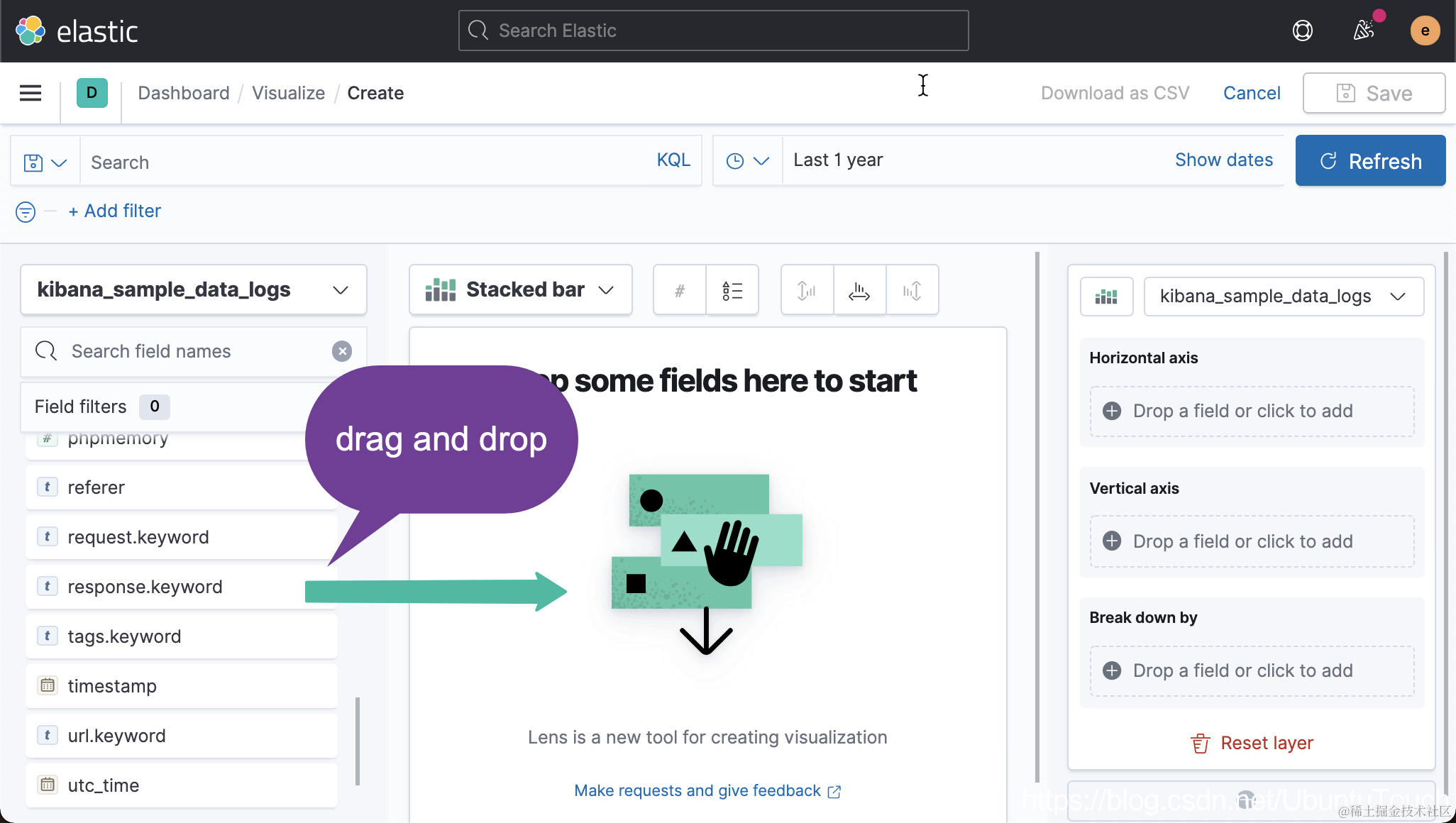Click the Refresh button
The image size is (1456, 823).
1370,161
